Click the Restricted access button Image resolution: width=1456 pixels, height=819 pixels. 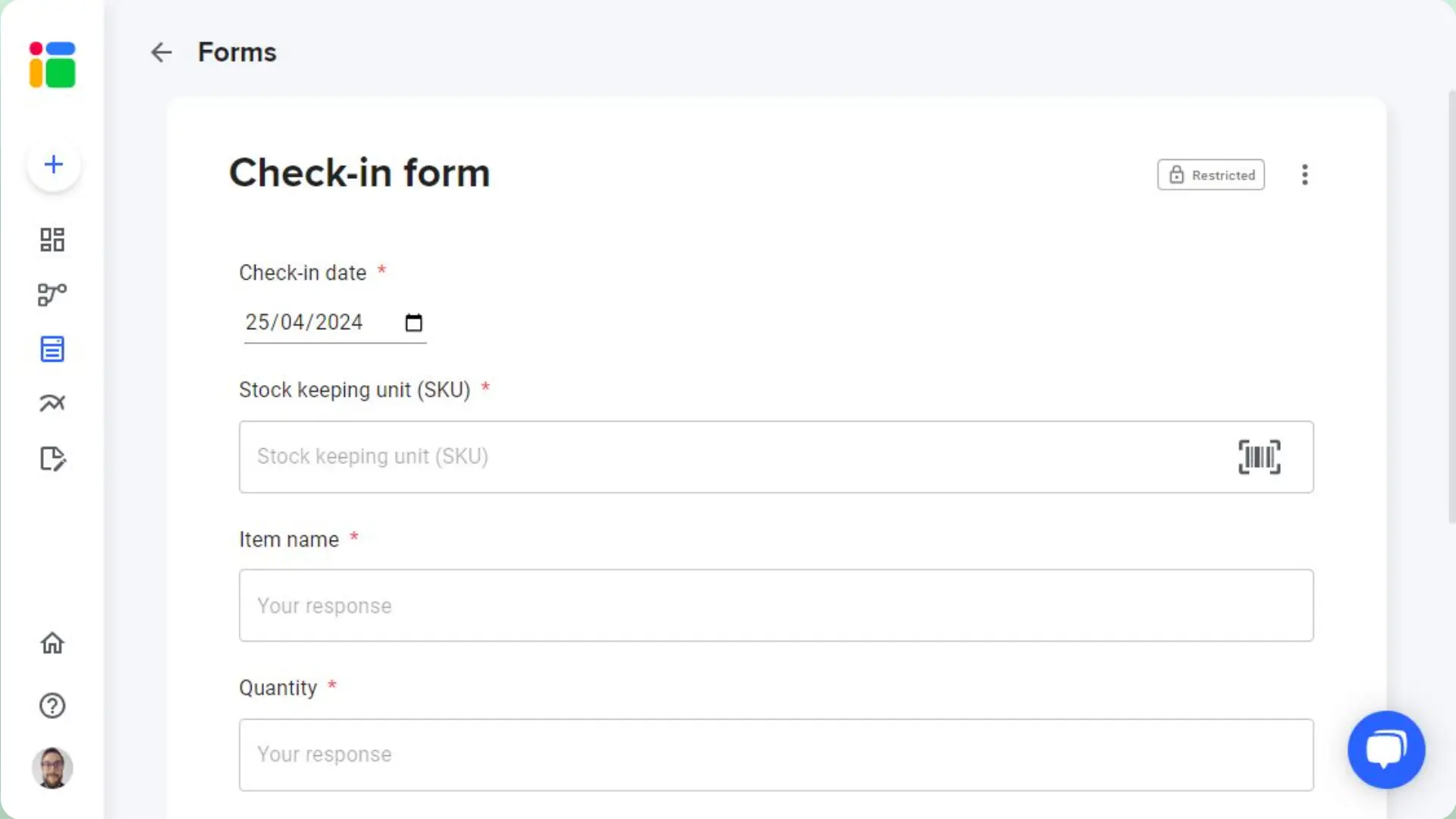tap(1210, 175)
